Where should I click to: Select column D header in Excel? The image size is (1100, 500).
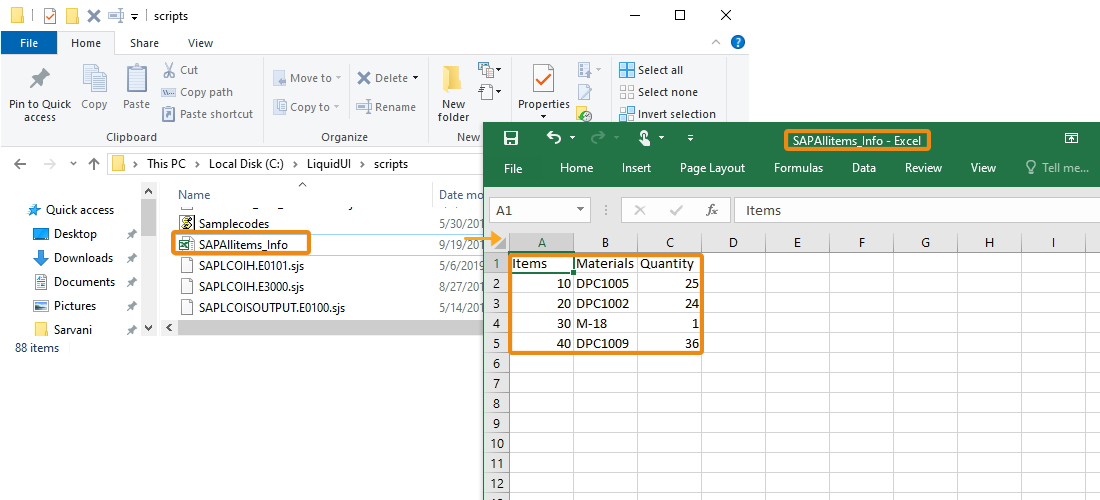[733, 243]
